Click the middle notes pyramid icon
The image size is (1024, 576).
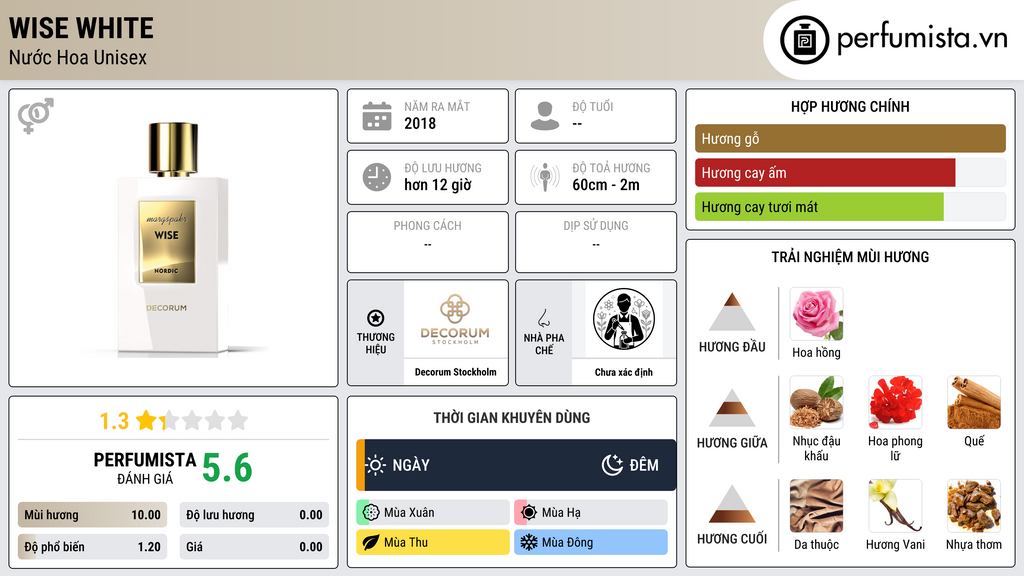click(x=732, y=408)
